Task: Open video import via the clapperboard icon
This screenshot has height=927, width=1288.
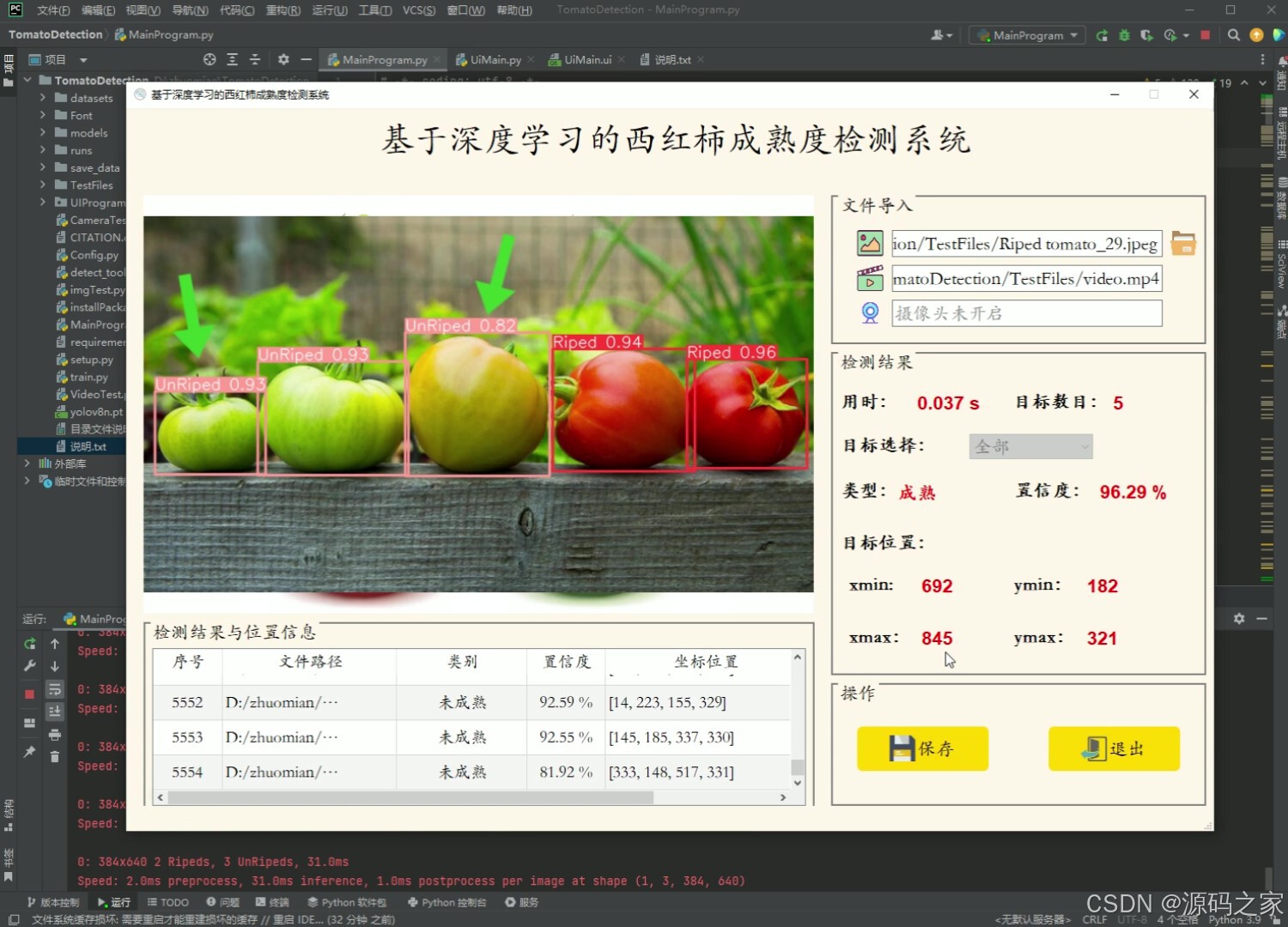Action: pyautogui.click(x=870, y=278)
